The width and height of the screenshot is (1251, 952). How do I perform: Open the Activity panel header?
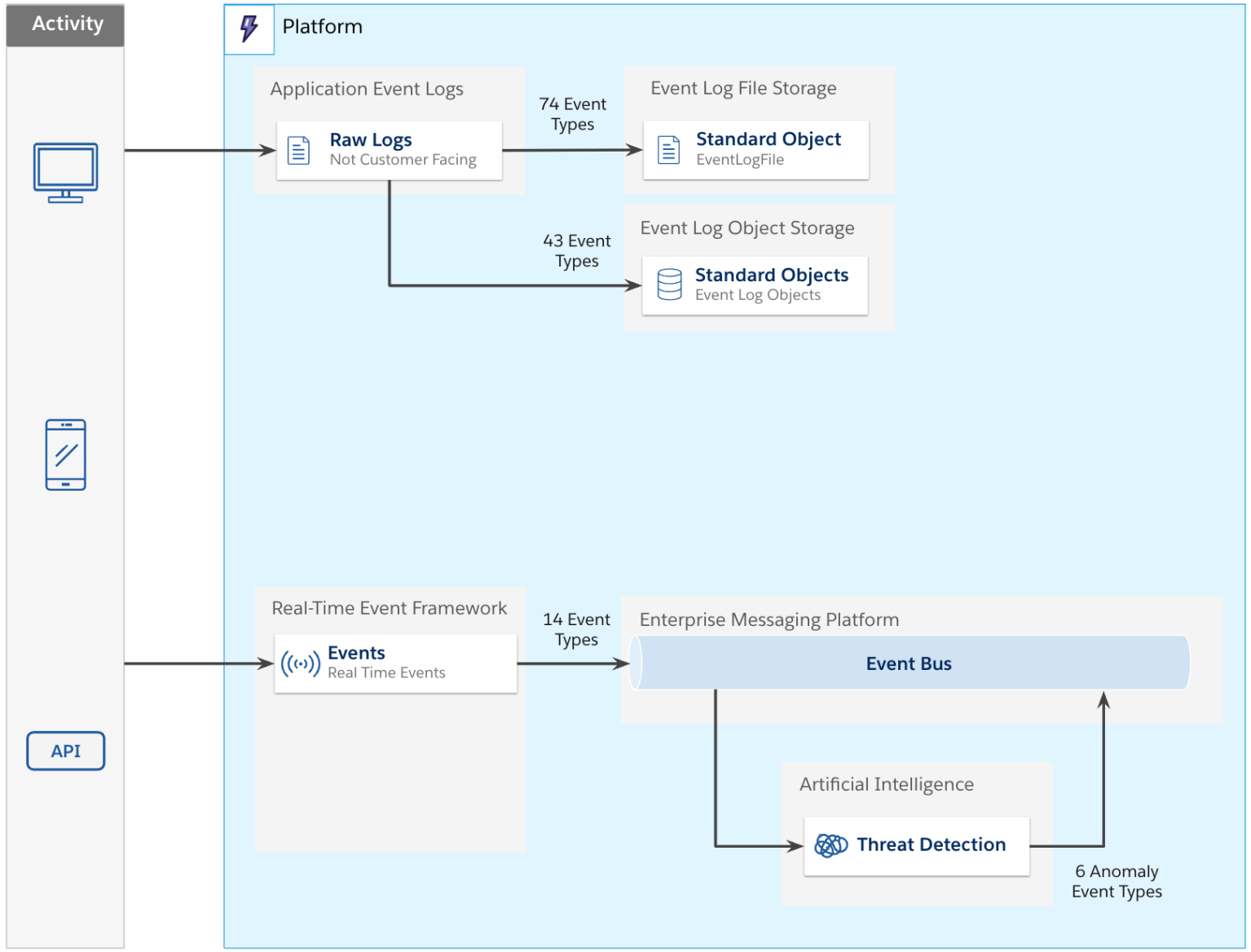(65, 24)
